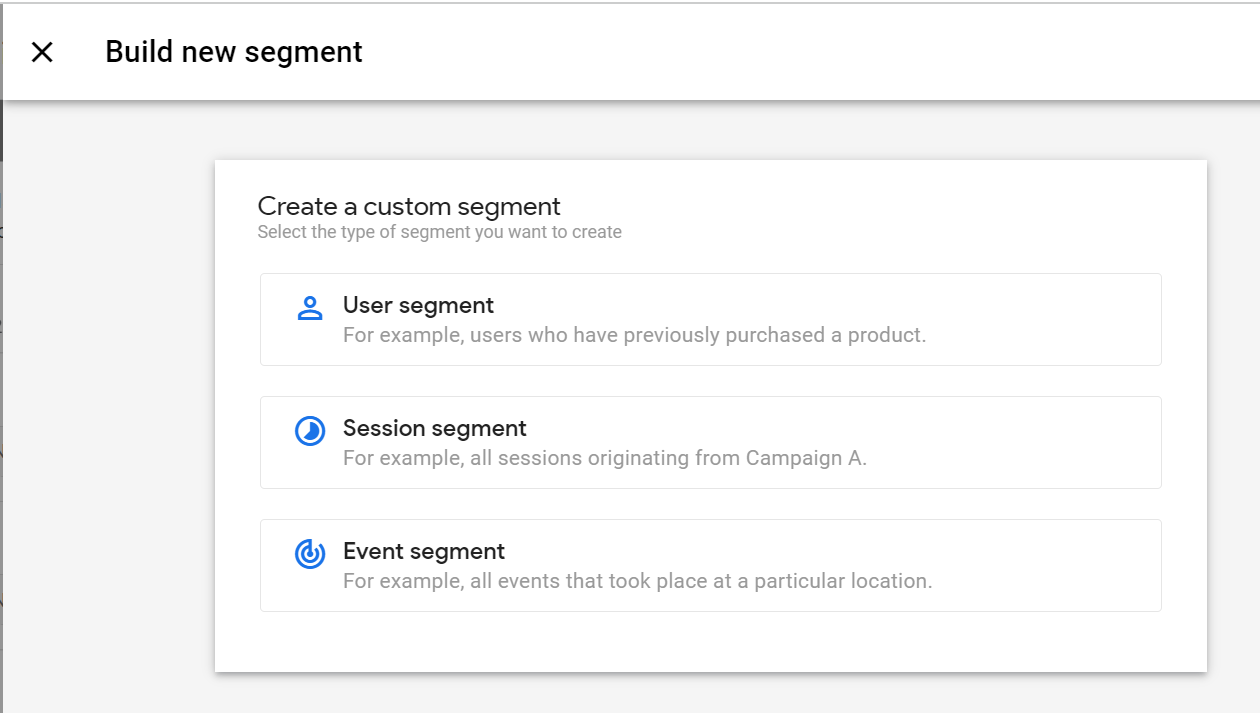Click gray background below the custom segment card
This screenshot has width=1260, height=713.
[710, 693]
